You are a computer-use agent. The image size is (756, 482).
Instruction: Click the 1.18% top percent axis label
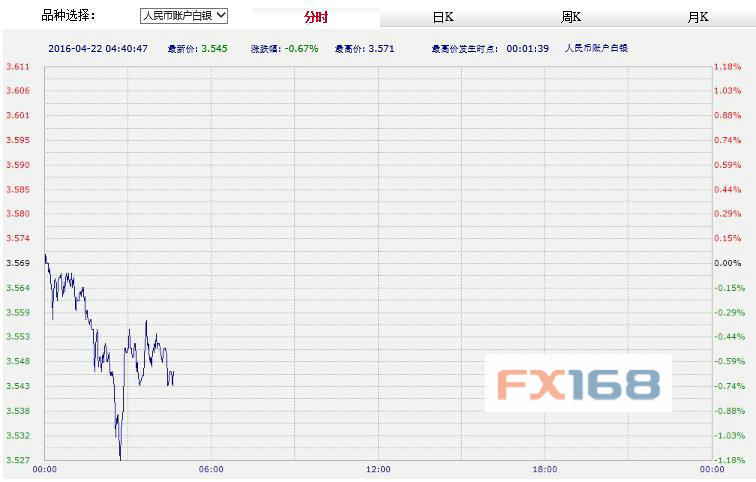pyautogui.click(x=727, y=66)
